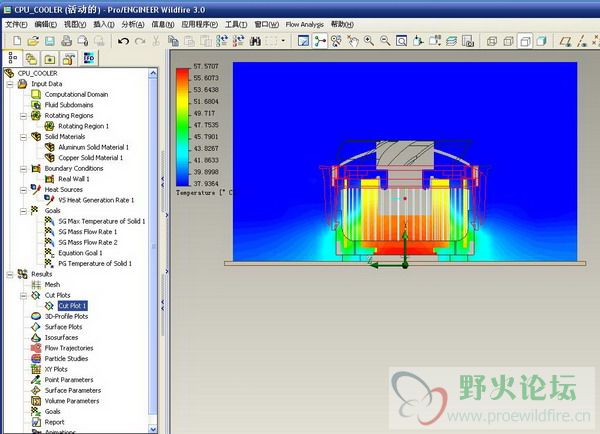Open the Flow Analysis menu

pyautogui.click(x=304, y=23)
